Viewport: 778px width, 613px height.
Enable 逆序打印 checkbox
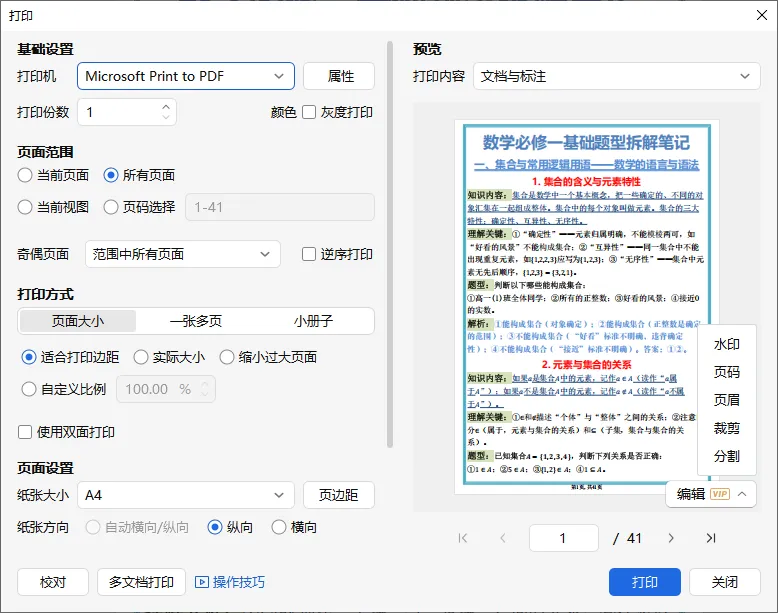click(309, 254)
